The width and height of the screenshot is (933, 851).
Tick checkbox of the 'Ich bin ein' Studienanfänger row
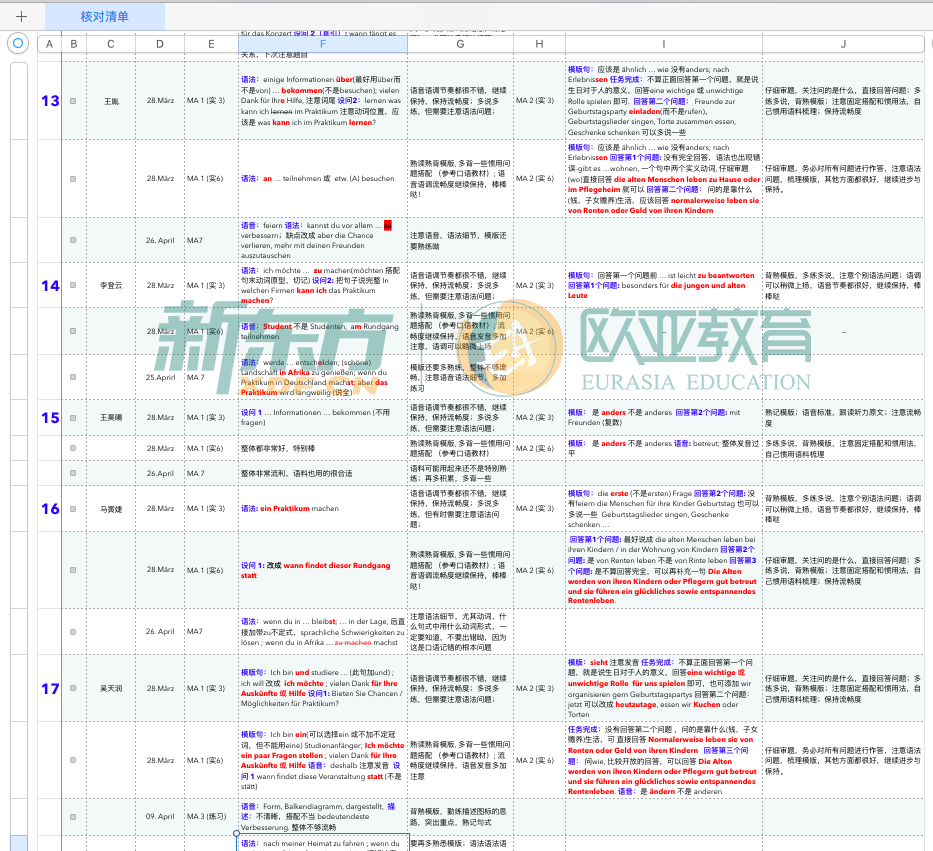coord(73,760)
